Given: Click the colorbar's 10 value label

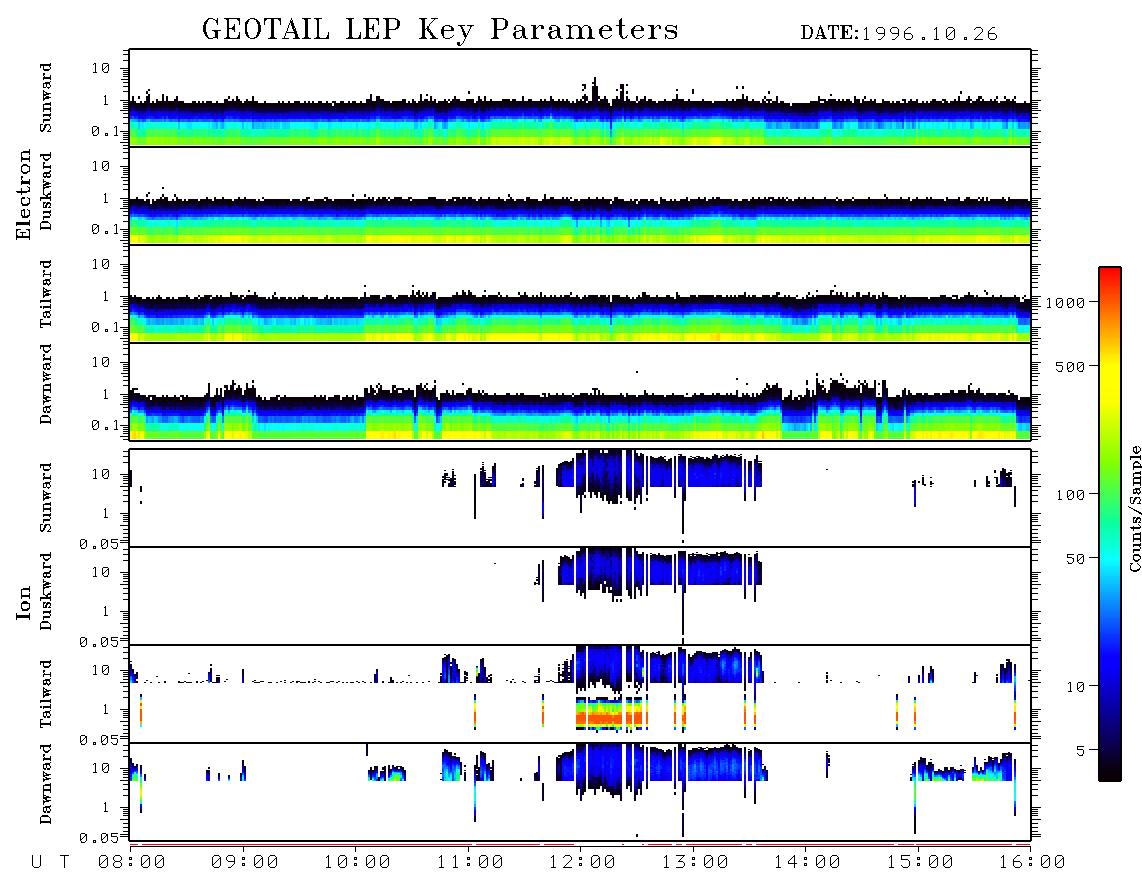Looking at the screenshot, I should tap(1075, 686).
